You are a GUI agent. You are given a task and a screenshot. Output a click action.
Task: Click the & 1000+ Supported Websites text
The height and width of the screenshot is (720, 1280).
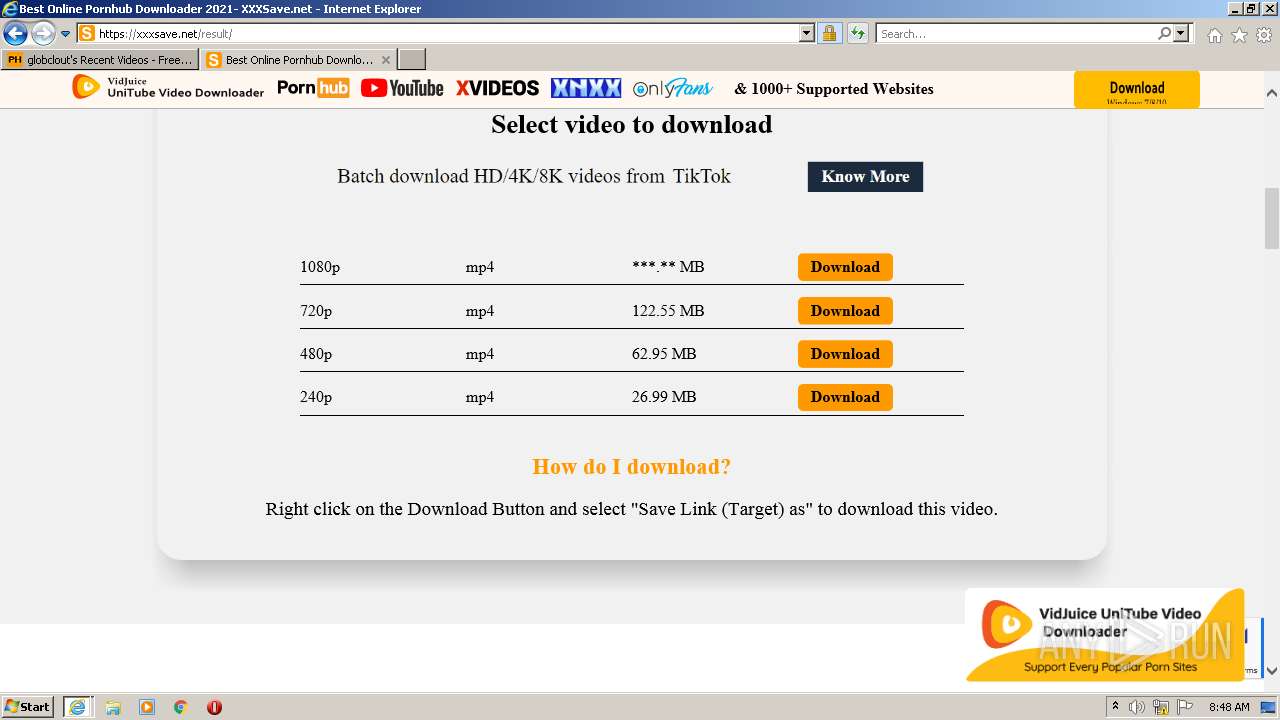point(834,89)
